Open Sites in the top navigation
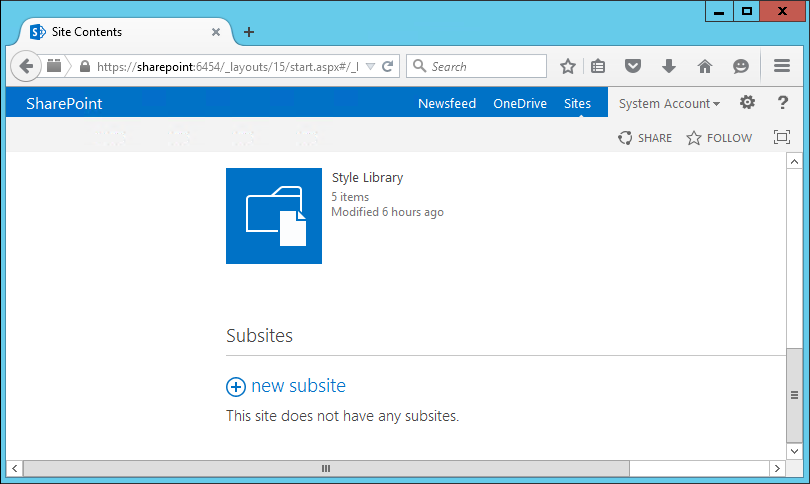The image size is (810, 484). [577, 103]
